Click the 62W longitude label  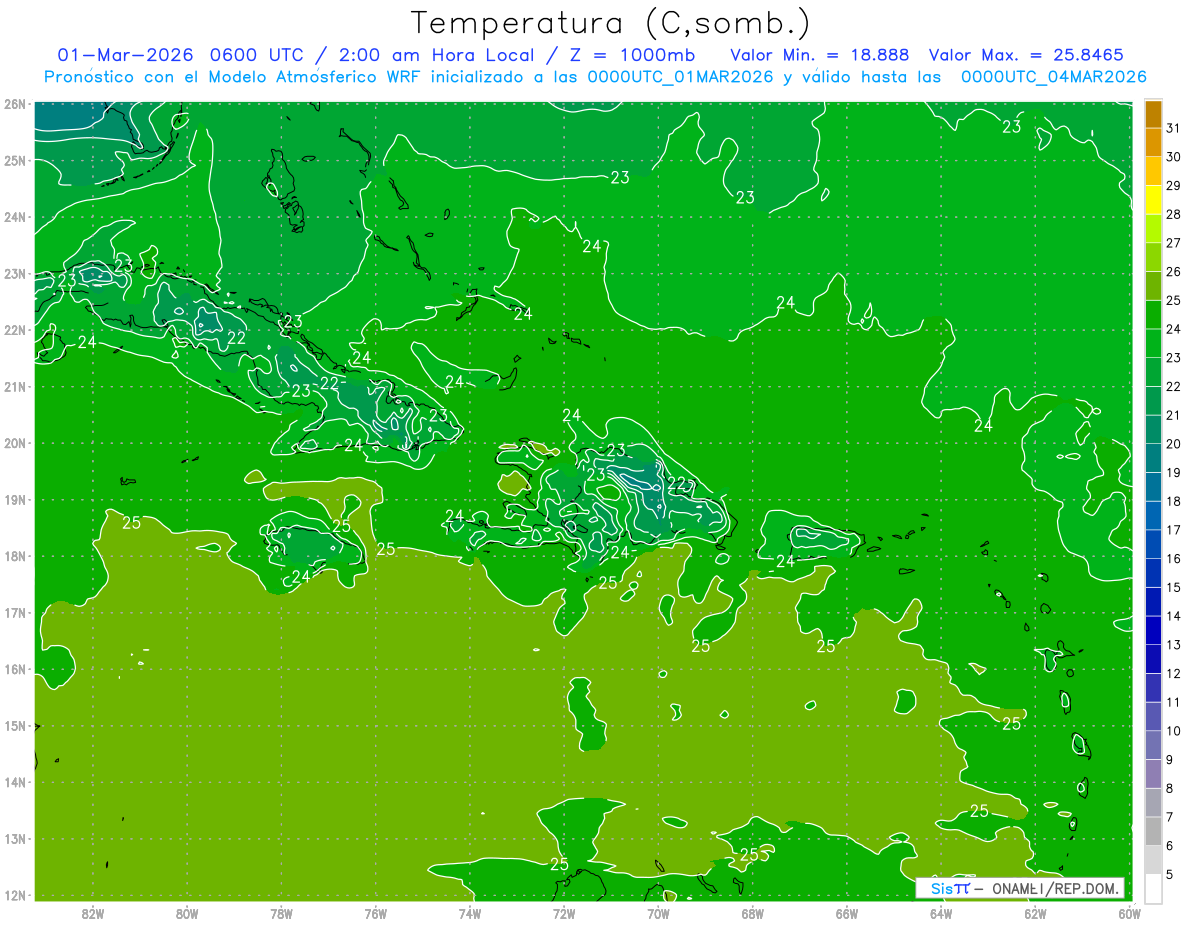click(x=1035, y=912)
